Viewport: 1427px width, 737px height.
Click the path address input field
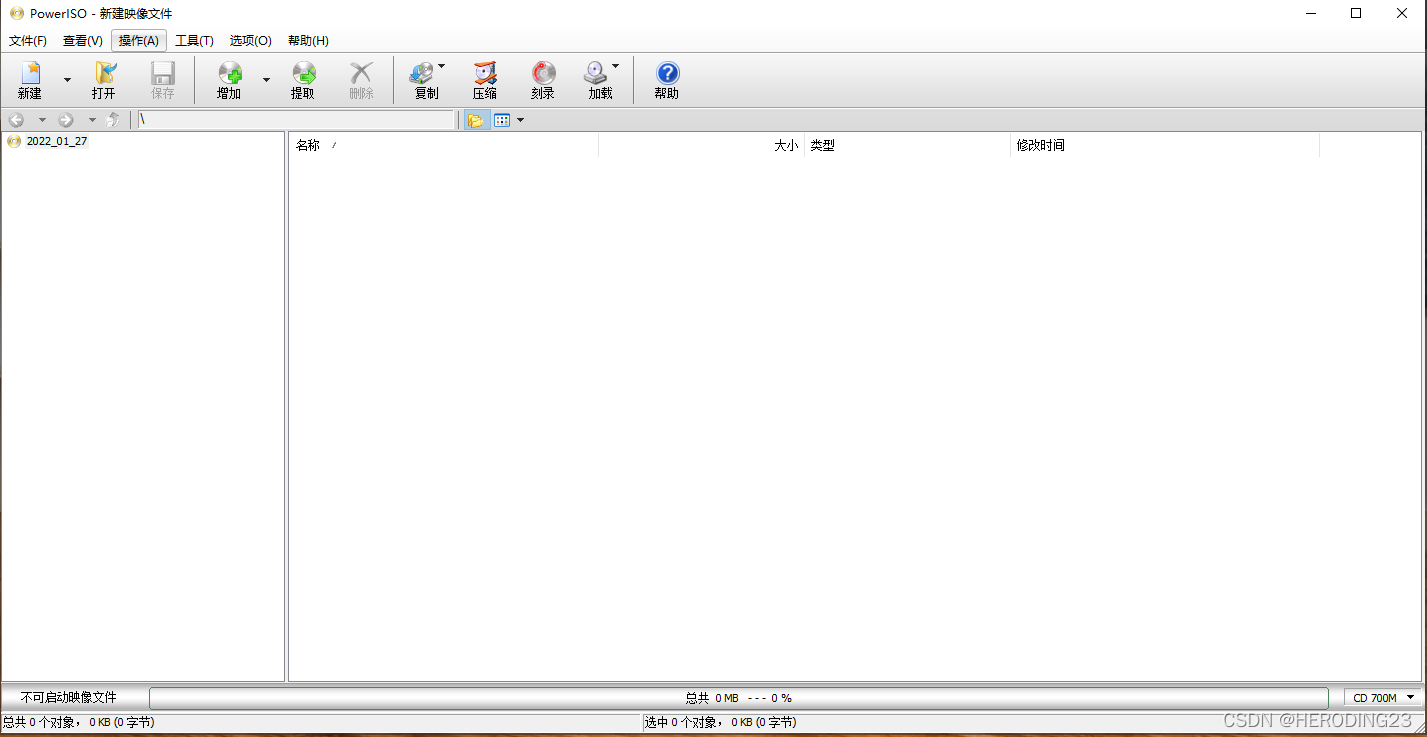coord(296,120)
